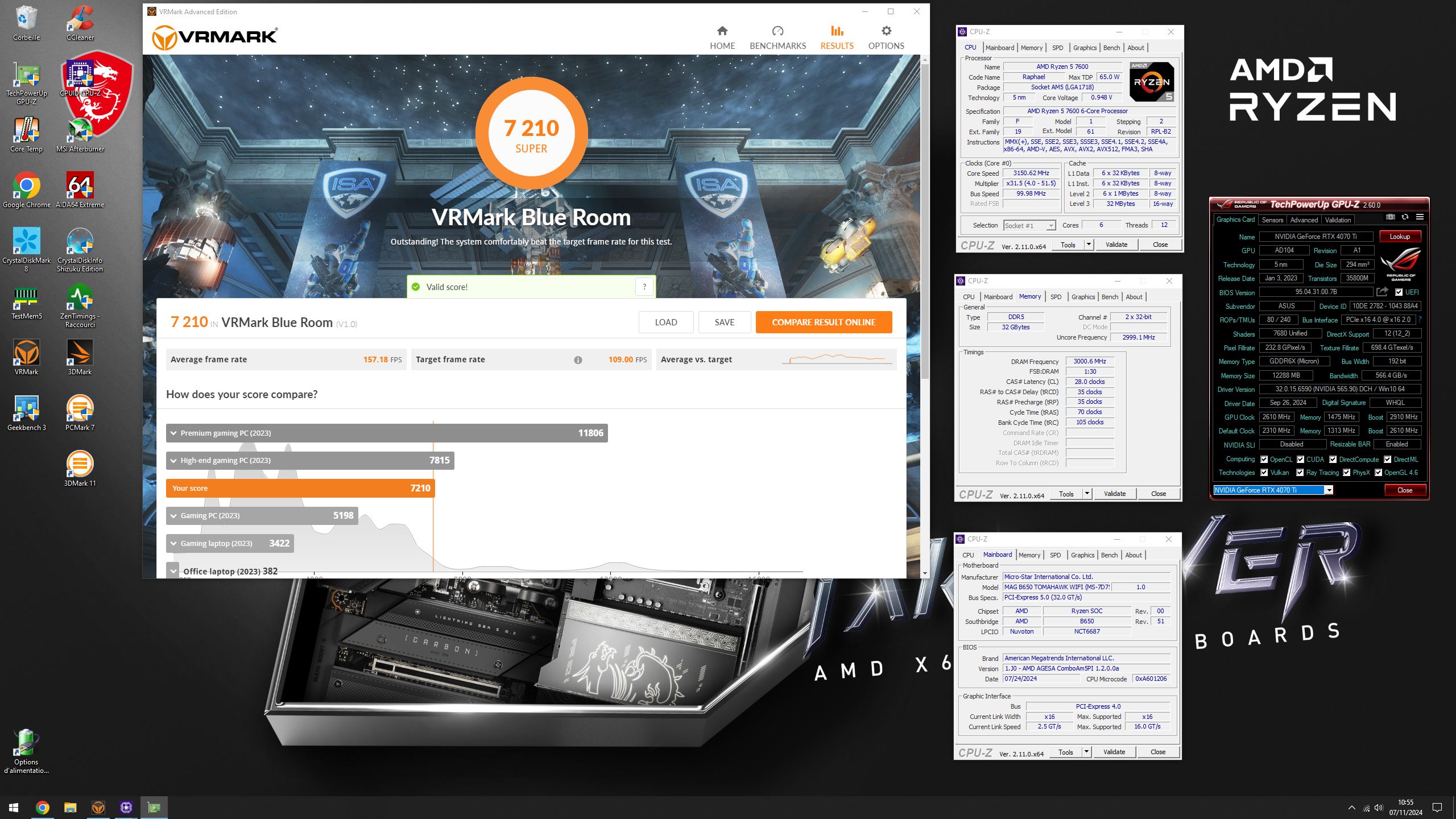Viewport: 1456px width, 819px height.
Task: Click the VRMark results vertical scrollbar thumb
Action: tap(925, 221)
